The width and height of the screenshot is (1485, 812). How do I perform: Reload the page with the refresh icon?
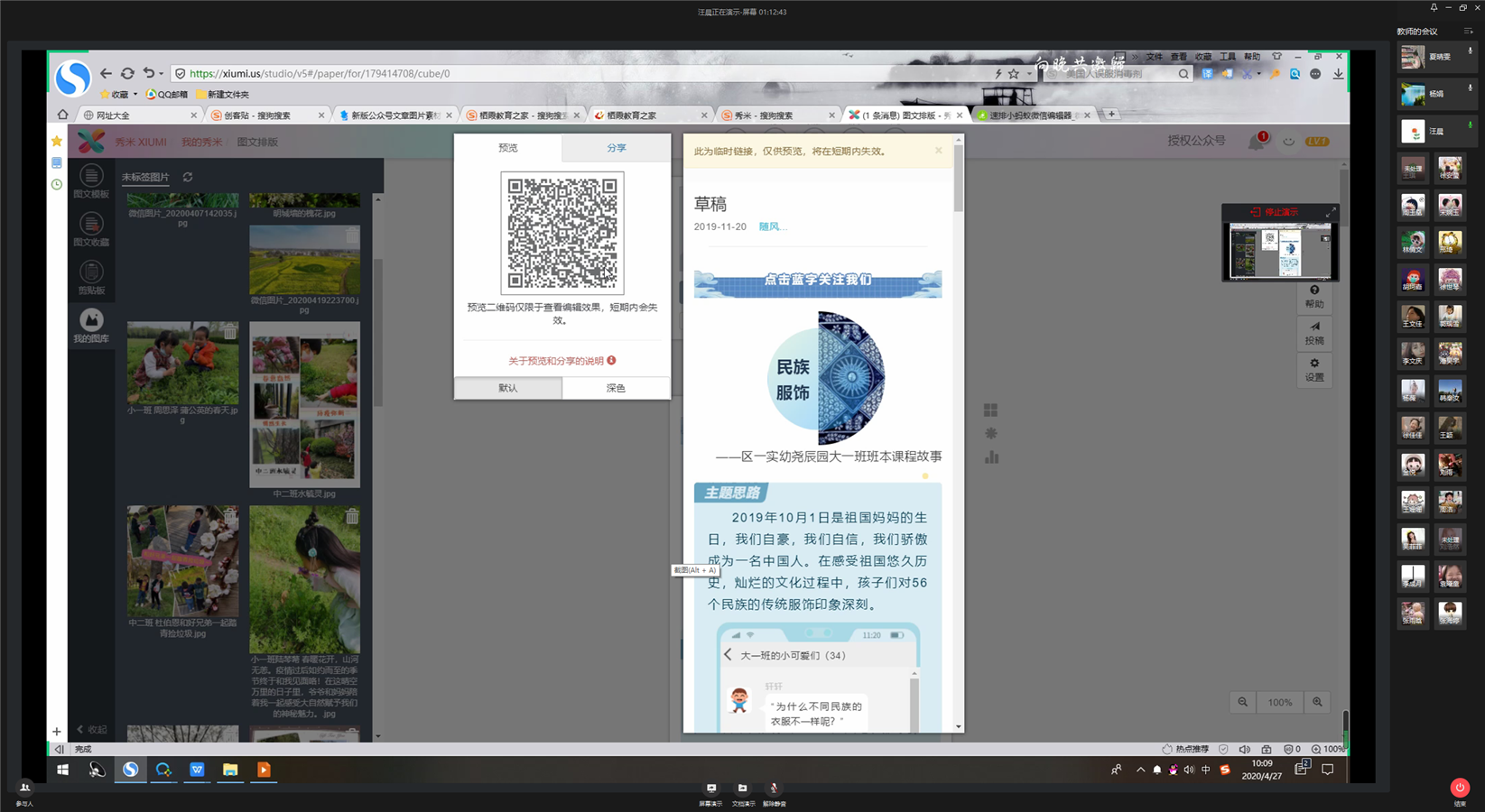click(x=127, y=73)
